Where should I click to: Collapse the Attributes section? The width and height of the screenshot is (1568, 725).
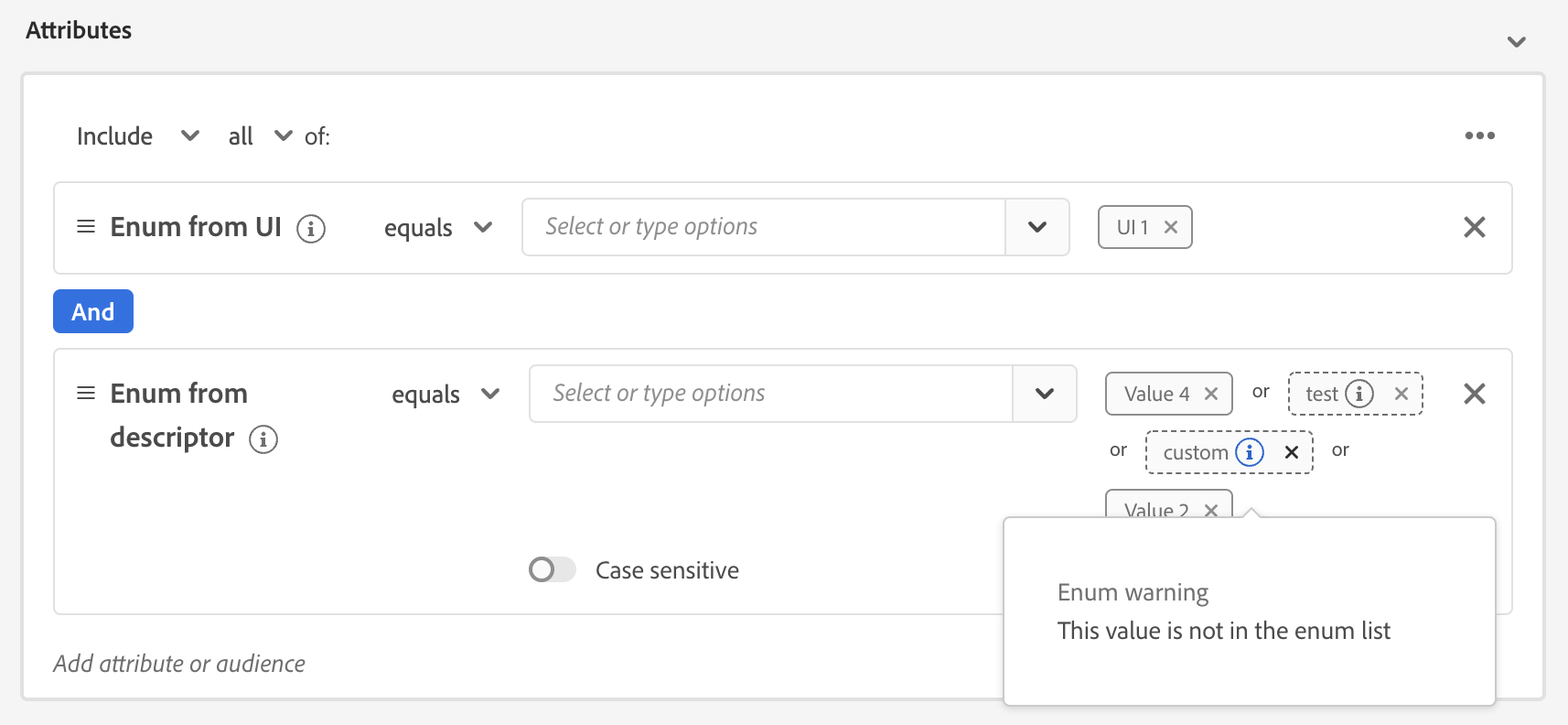click(x=1517, y=42)
